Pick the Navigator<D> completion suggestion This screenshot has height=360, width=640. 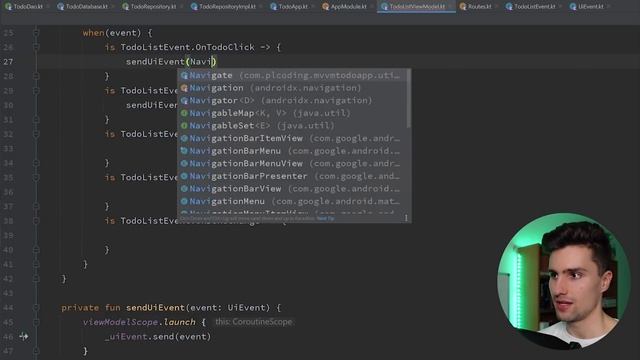292,100
